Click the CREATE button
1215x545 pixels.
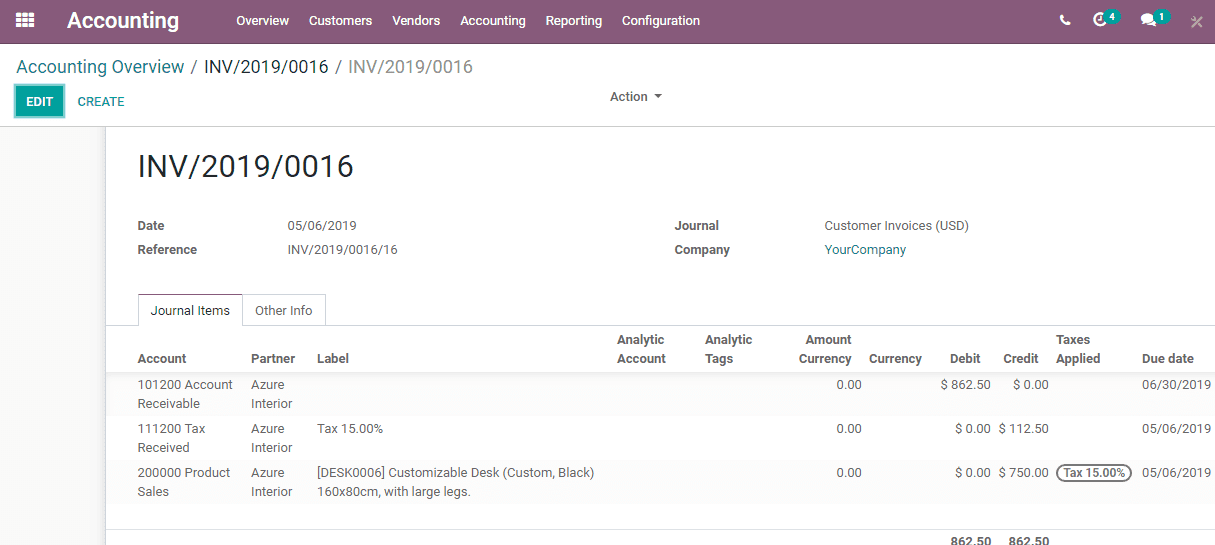[x=101, y=101]
